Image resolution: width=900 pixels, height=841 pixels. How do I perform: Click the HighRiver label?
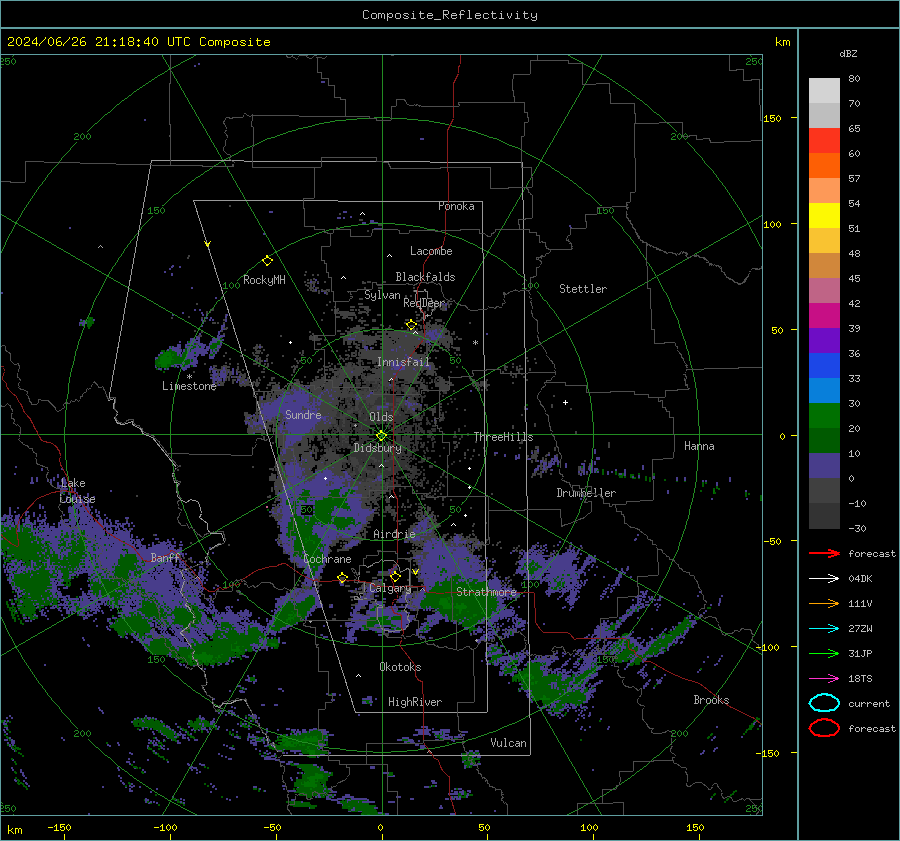pos(415,702)
